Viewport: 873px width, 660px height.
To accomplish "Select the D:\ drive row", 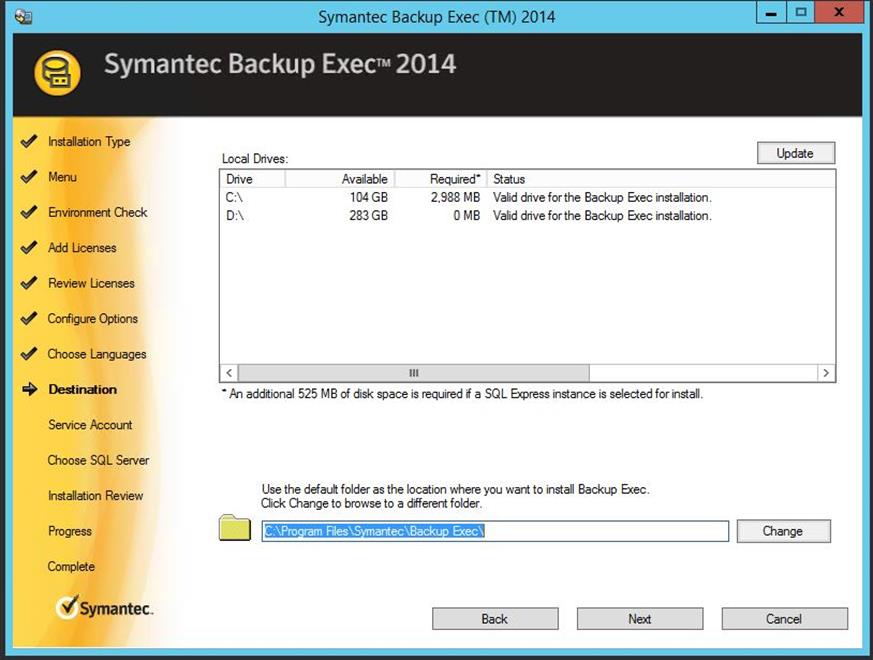I will click(527, 216).
